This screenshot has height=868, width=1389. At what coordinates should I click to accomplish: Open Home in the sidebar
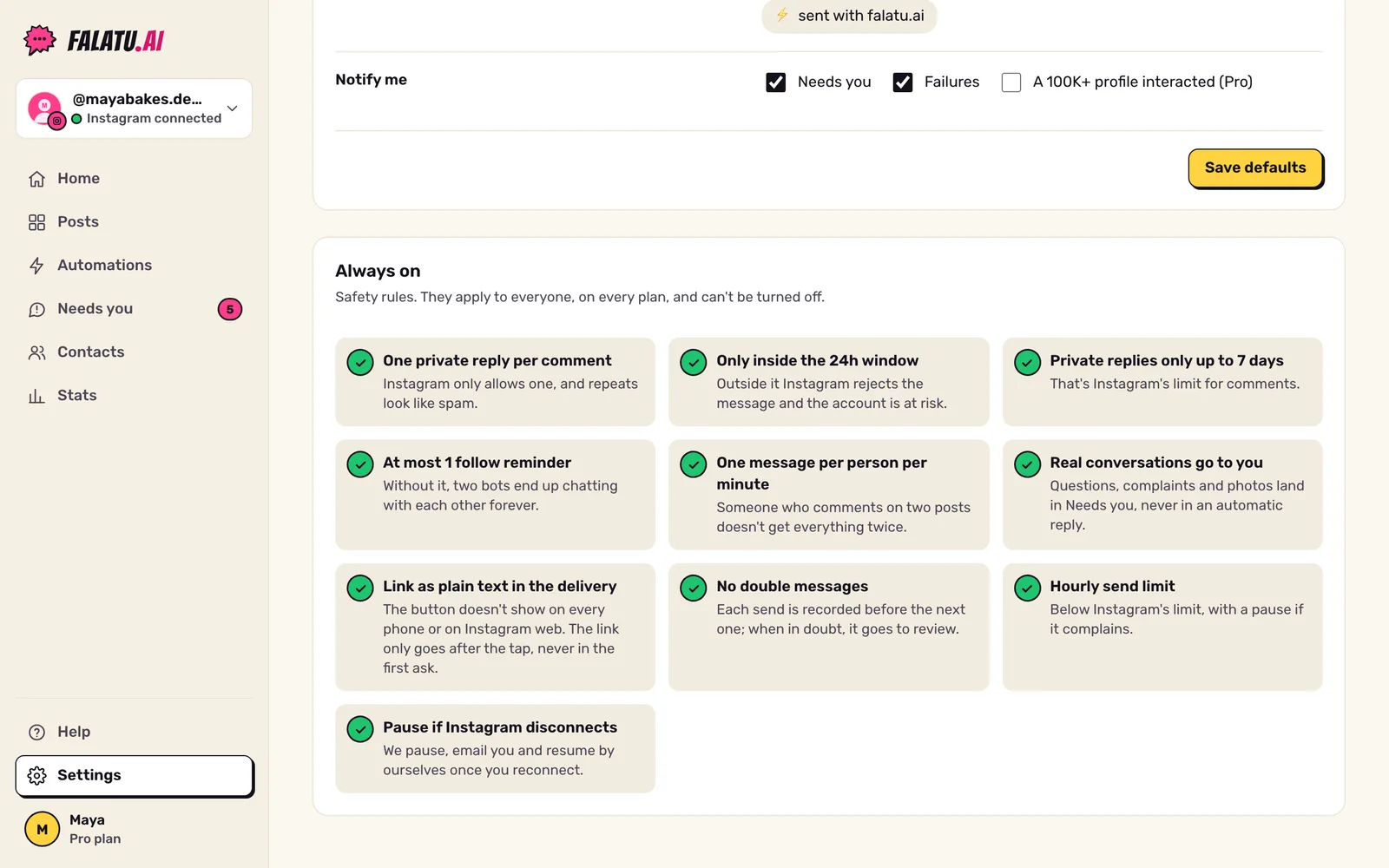(135, 179)
